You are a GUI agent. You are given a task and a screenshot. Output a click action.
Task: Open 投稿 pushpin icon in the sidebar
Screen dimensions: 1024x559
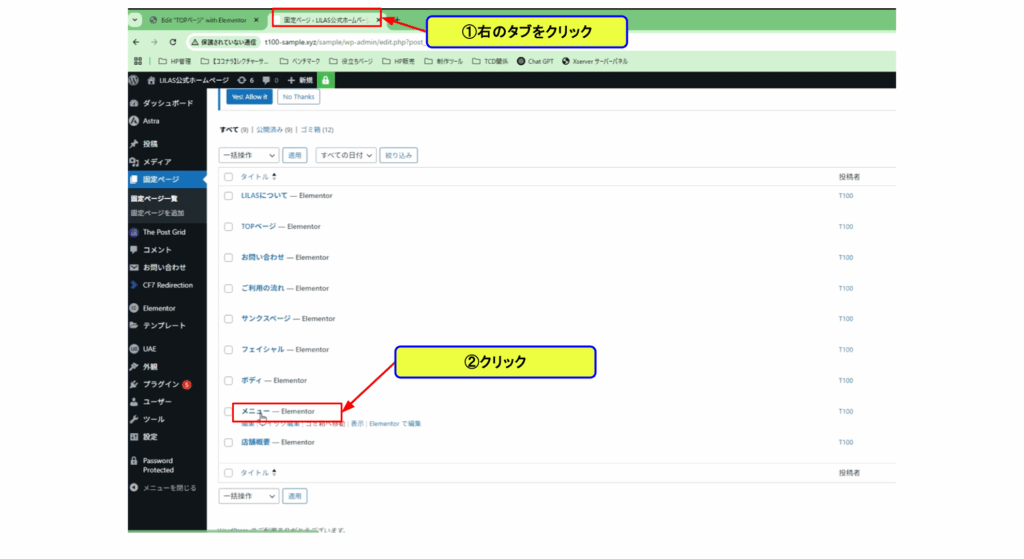(135, 144)
